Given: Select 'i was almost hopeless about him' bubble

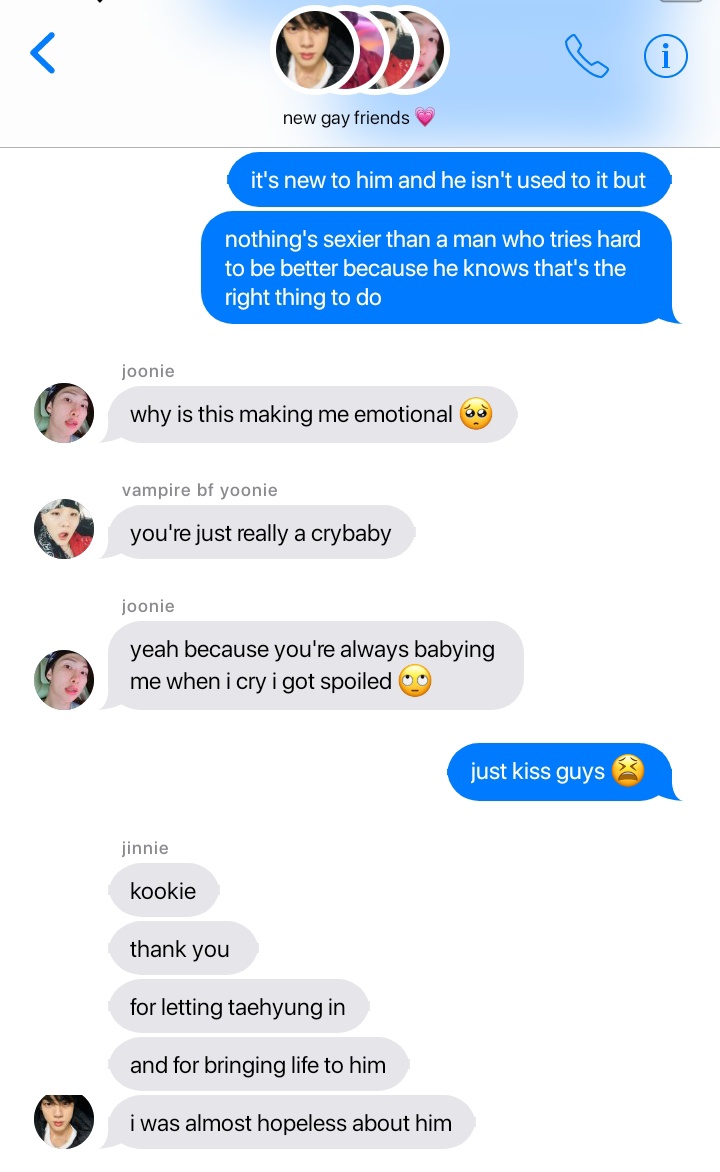Looking at the screenshot, I should (292, 1123).
